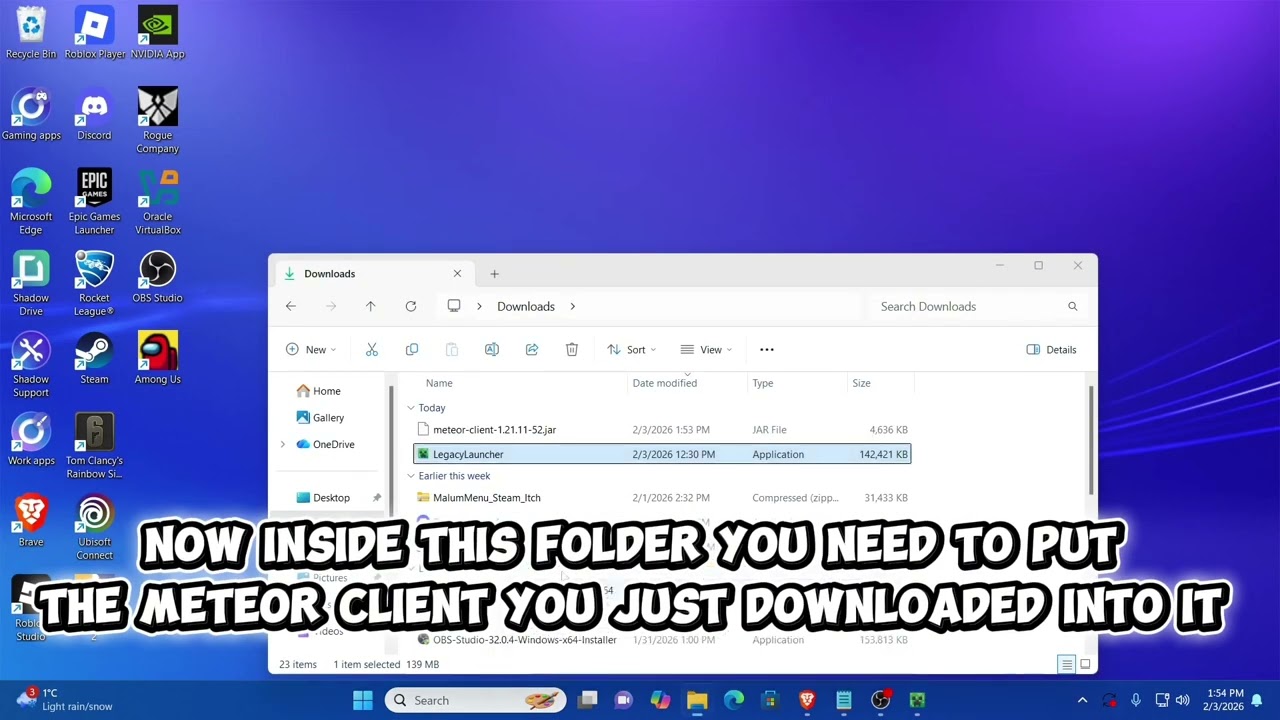Image resolution: width=1280 pixels, height=720 pixels.
Task: Select the LegacyLauncher application file
Action: click(662, 454)
